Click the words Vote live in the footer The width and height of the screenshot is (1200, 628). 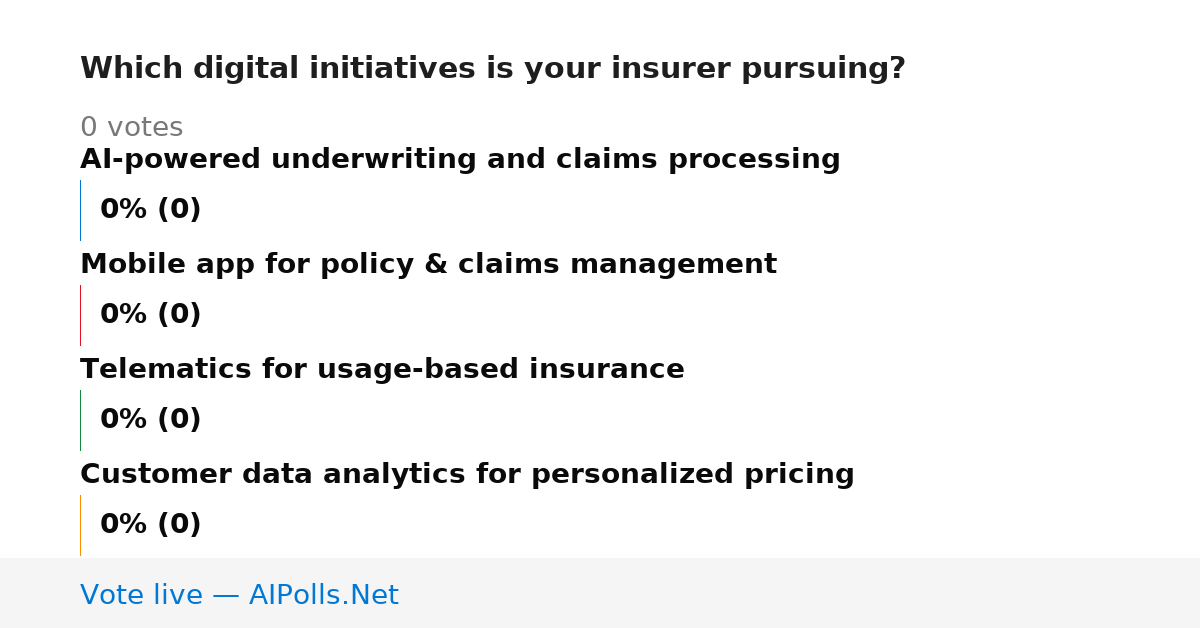(x=141, y=595)
